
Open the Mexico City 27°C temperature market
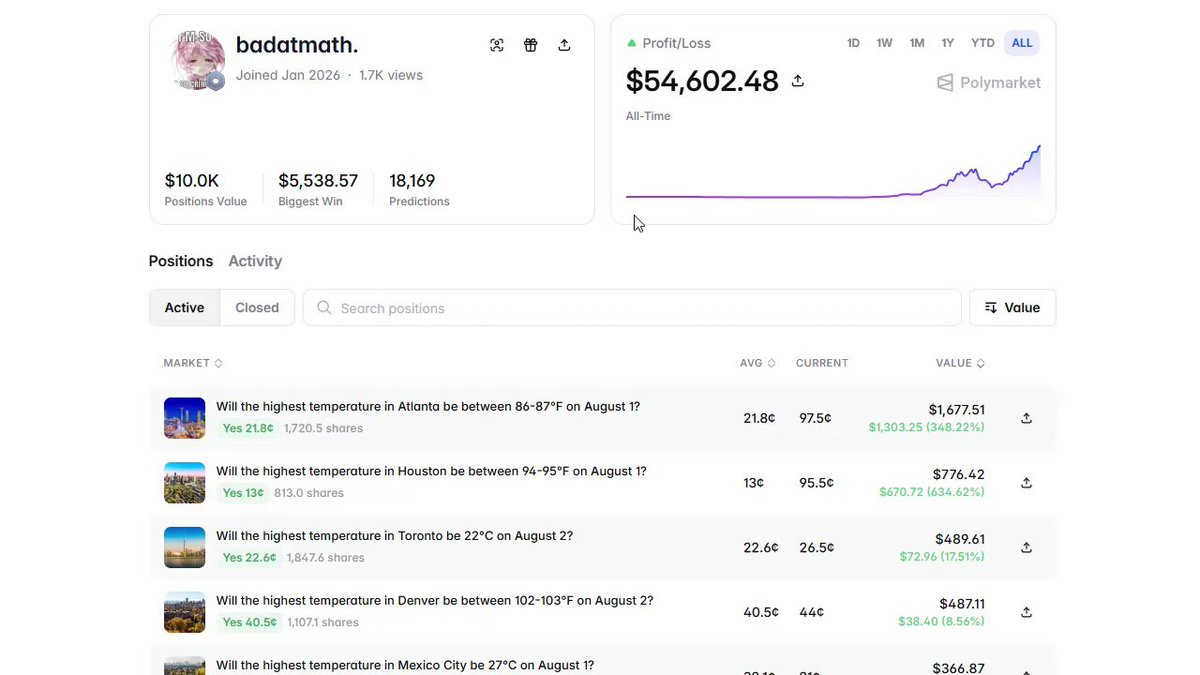click(405, 665)
